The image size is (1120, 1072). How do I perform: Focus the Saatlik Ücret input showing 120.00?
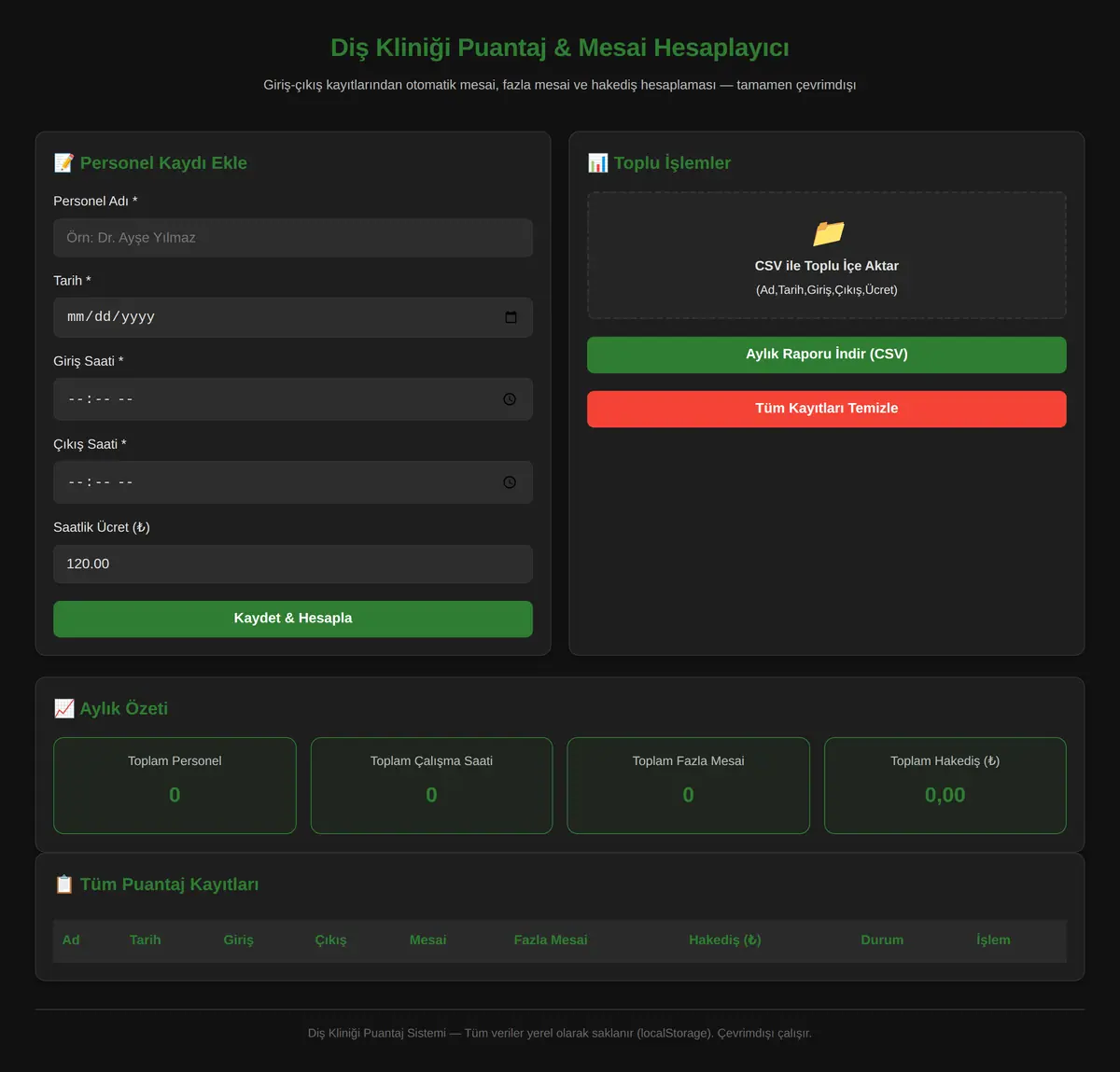point(293,564)
